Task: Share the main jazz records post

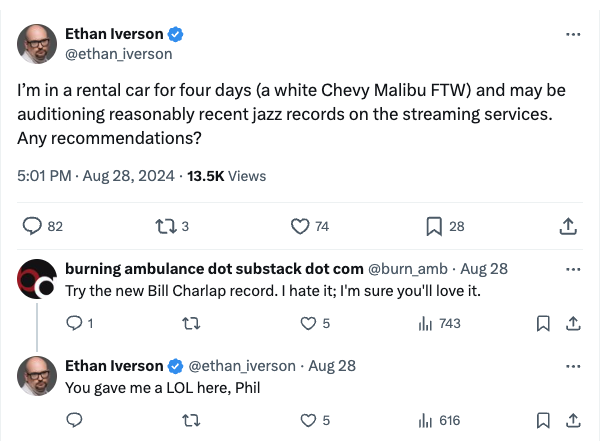Action: [568, 226]
